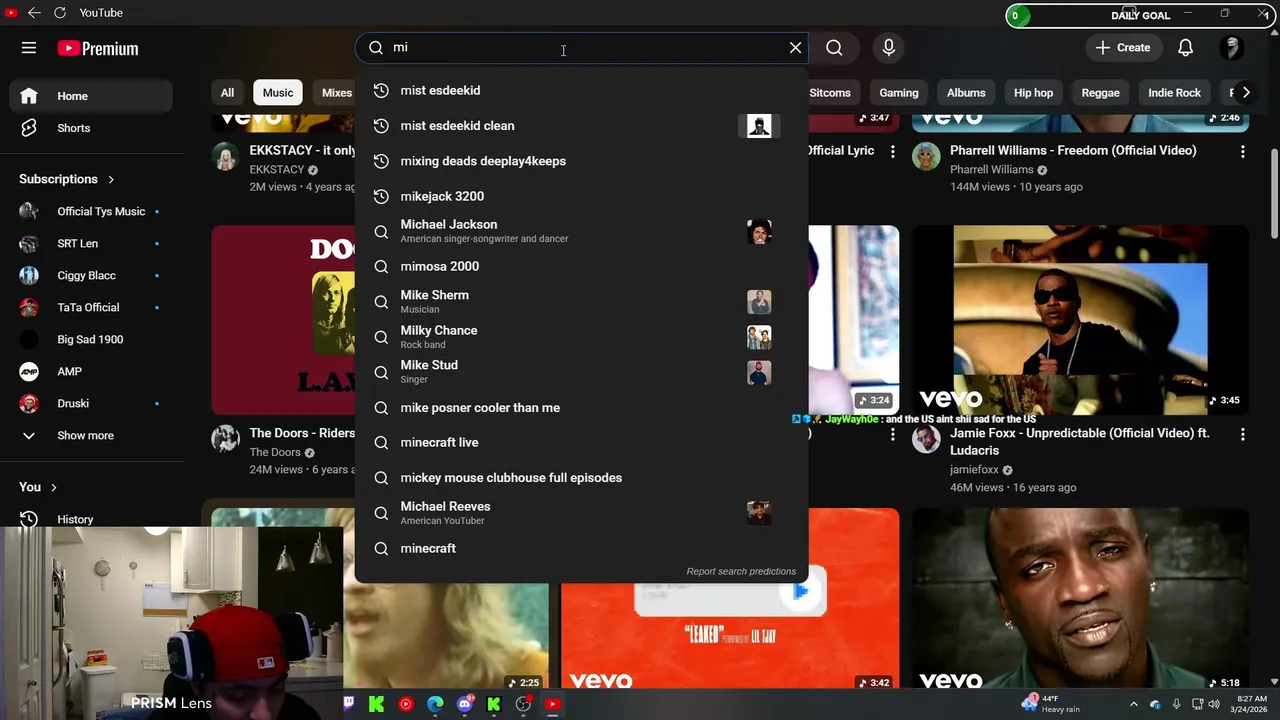Open the Create menu

(1123, 48)
